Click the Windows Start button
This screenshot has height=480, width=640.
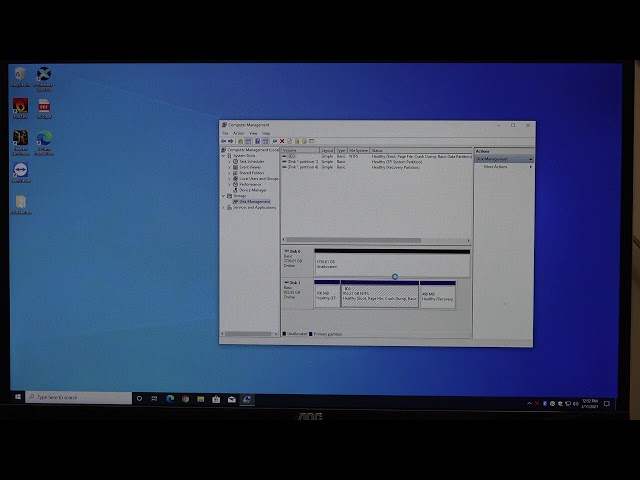click(x=18, y=397)
